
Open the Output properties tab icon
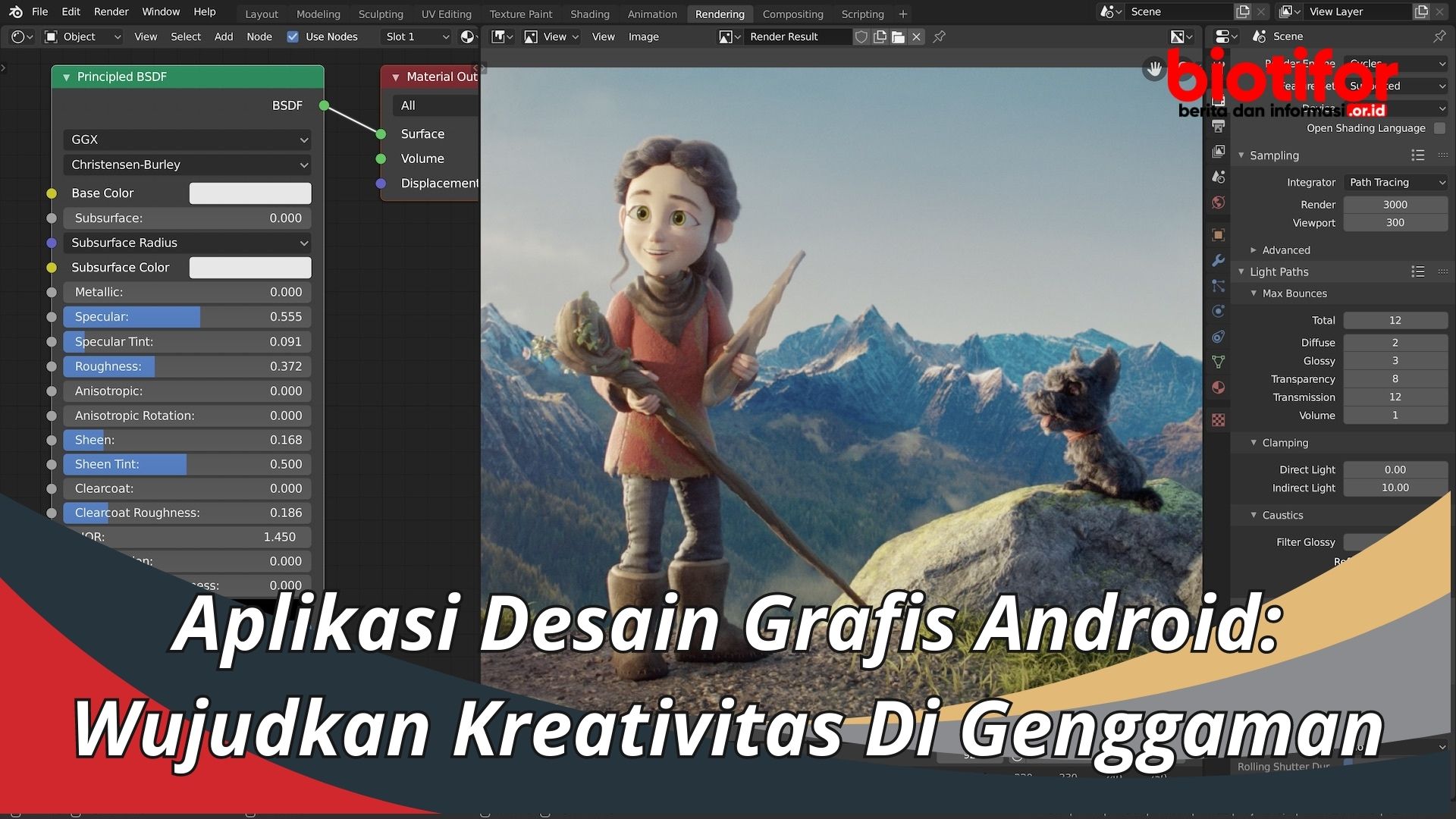(1219, 126)
